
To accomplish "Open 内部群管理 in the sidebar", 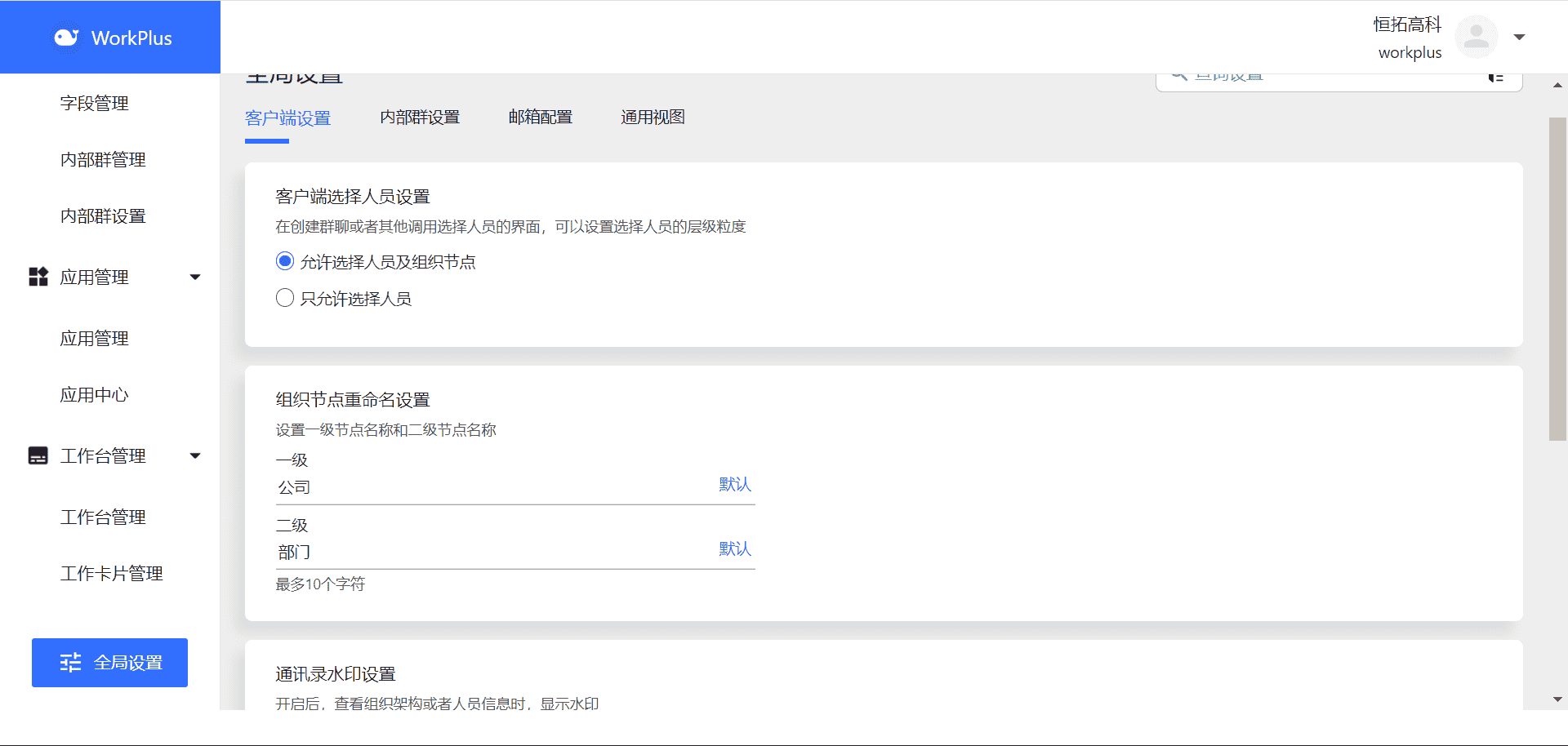I will point(103,160).
